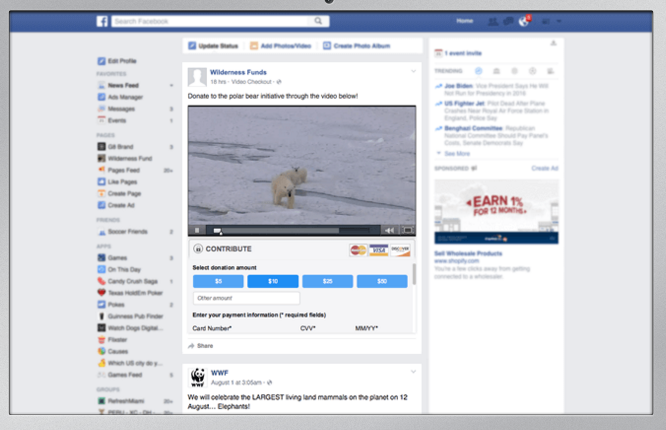The width and height of the screenshot is (666, 430).
Task: Click Edit Profile in sidebar
Action: 117,61
